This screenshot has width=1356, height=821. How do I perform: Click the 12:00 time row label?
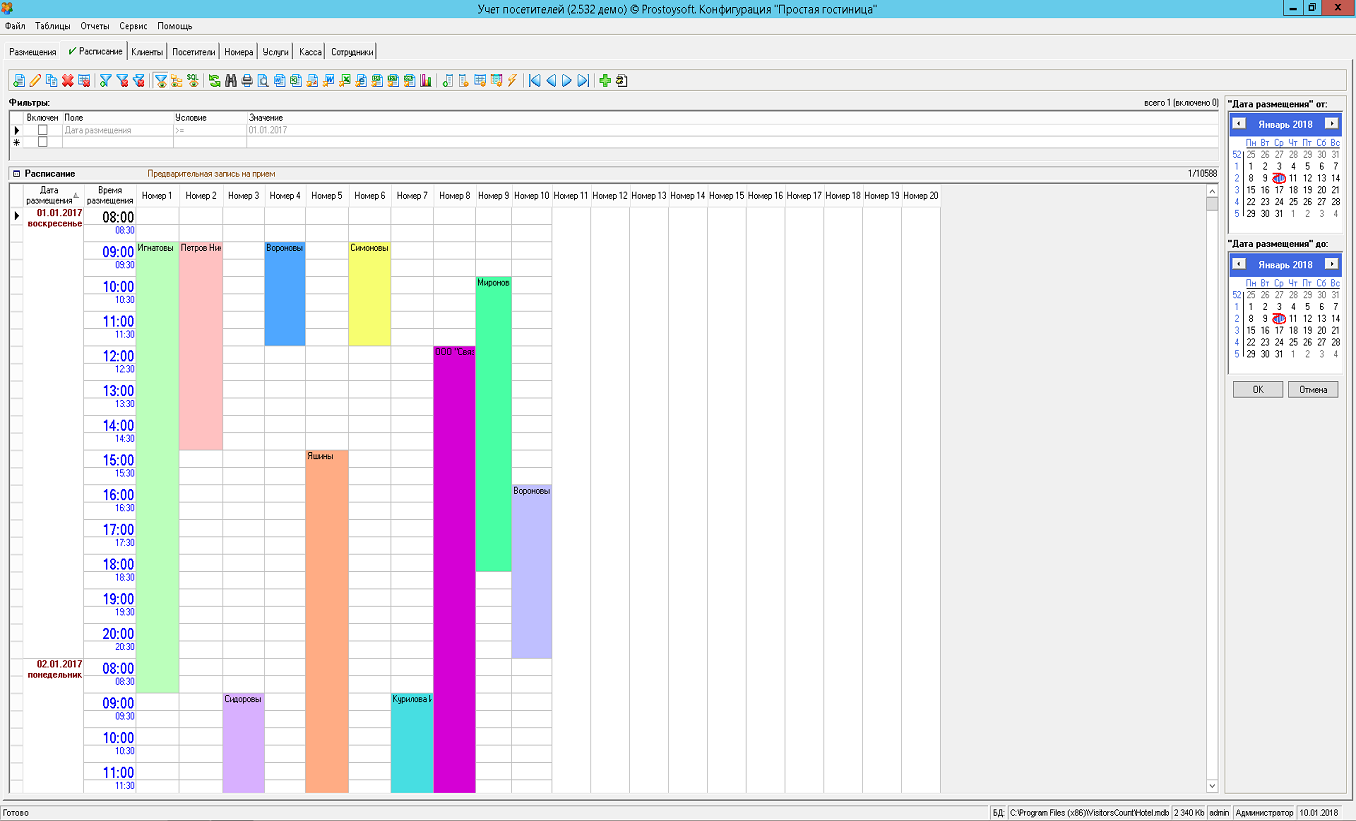pyautogui.click(x=119, y=356)
